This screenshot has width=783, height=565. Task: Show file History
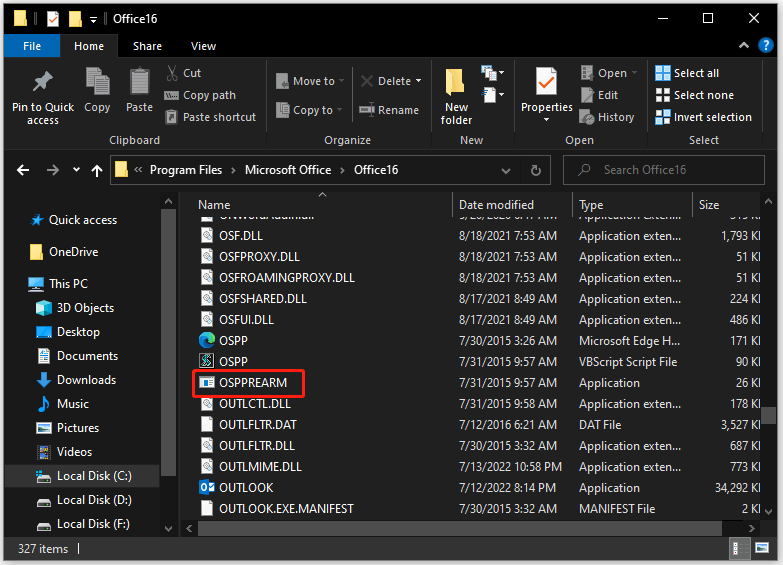(607, 117)
